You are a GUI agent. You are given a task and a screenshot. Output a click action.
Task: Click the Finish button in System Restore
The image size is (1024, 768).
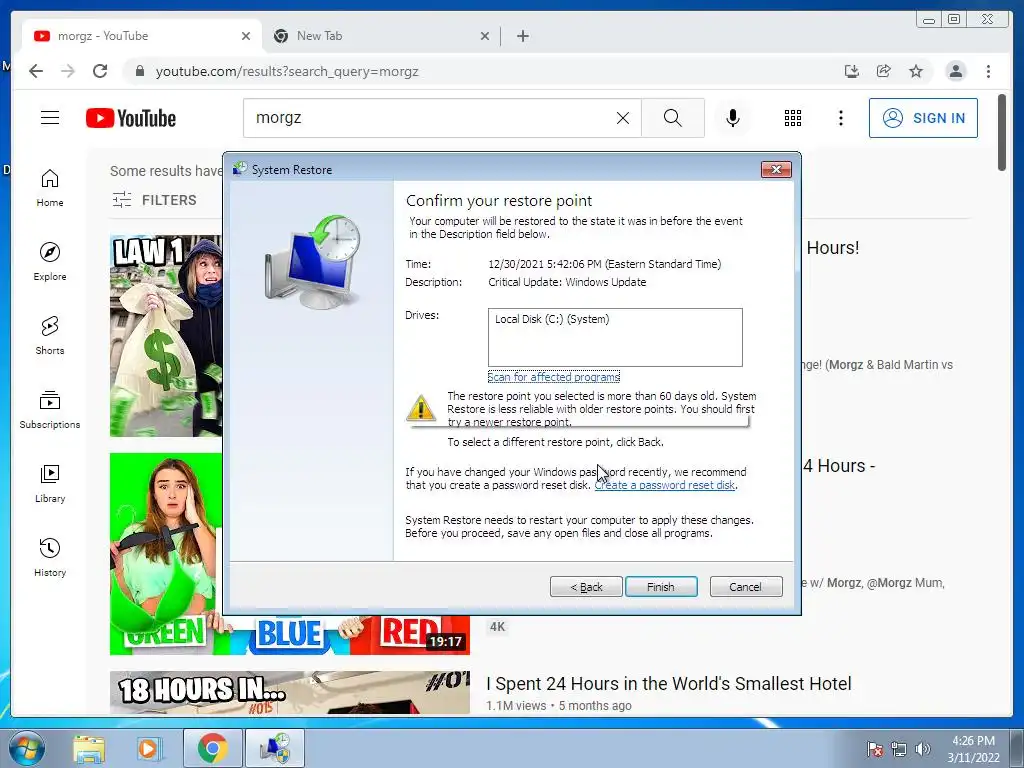[x=661, y=586]
